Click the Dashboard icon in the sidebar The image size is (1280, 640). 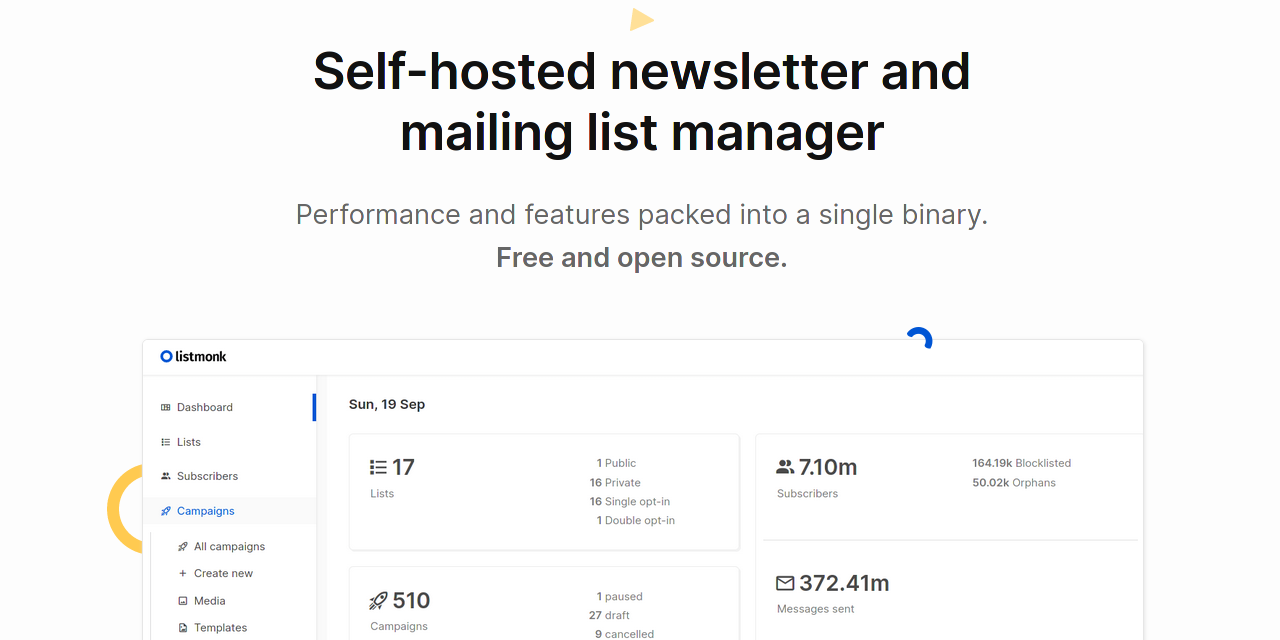pyautogui.click(x=166, y=407)
